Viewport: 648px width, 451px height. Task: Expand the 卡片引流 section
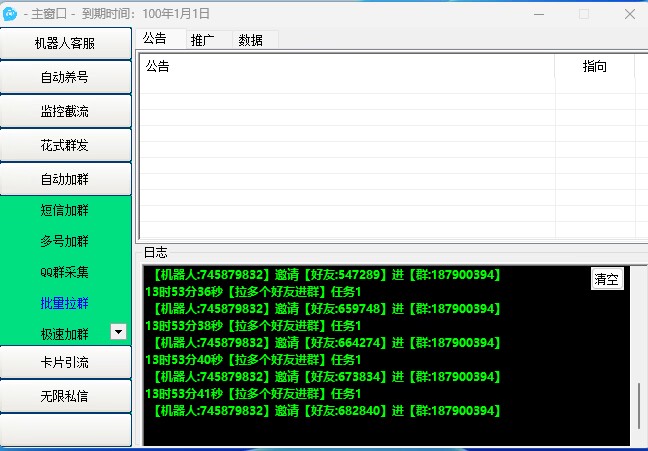[66, 362]
